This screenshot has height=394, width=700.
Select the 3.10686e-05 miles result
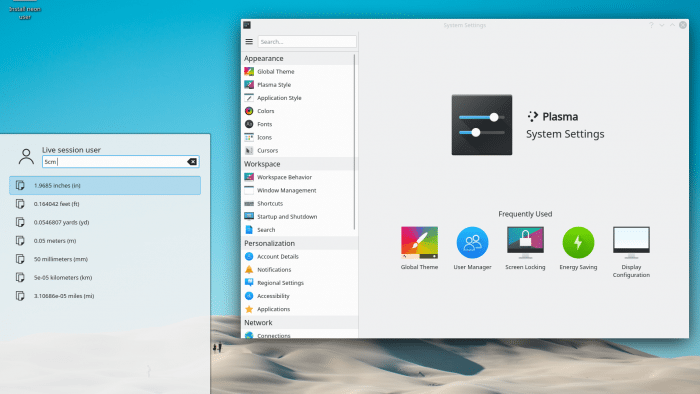pyautogui.click(x=105, y=296)
